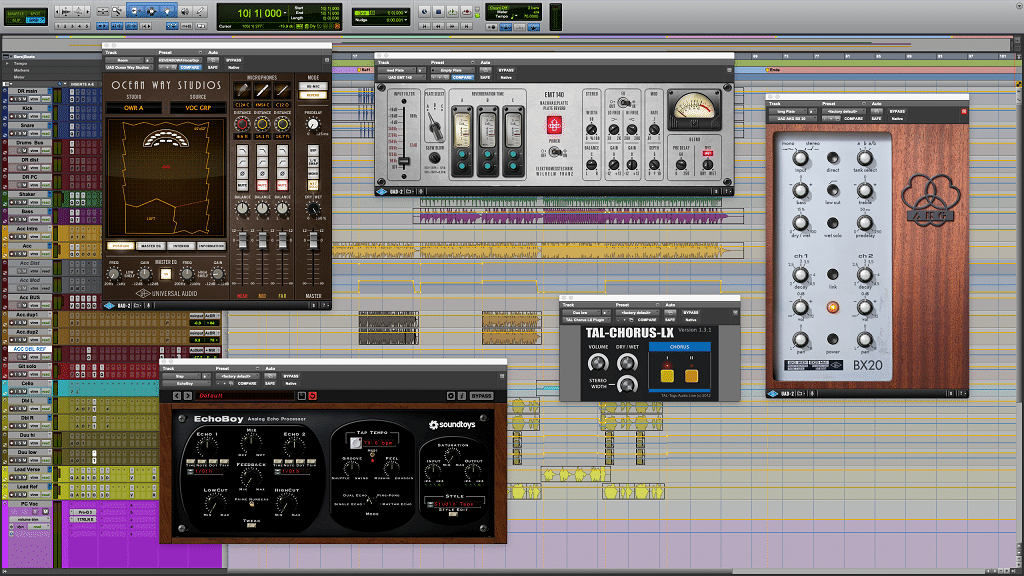Click the Predelay knob in Ocean Way Studios
The image size is (1024, 576).
tap(313, 124)
